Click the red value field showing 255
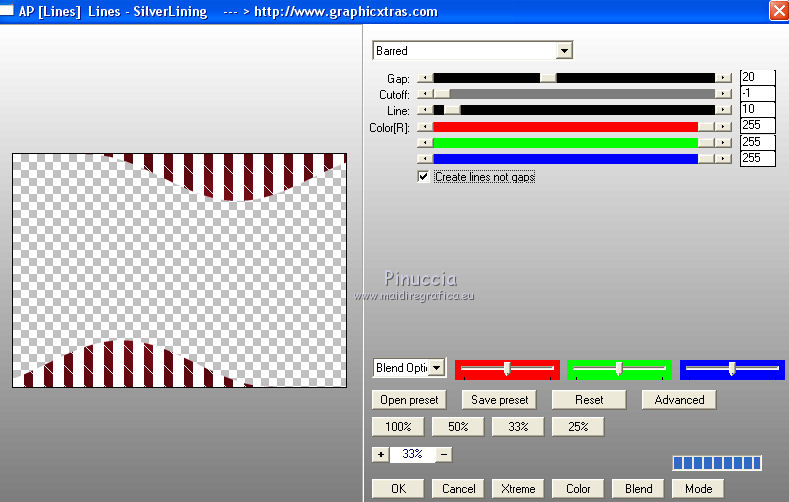 757,125
